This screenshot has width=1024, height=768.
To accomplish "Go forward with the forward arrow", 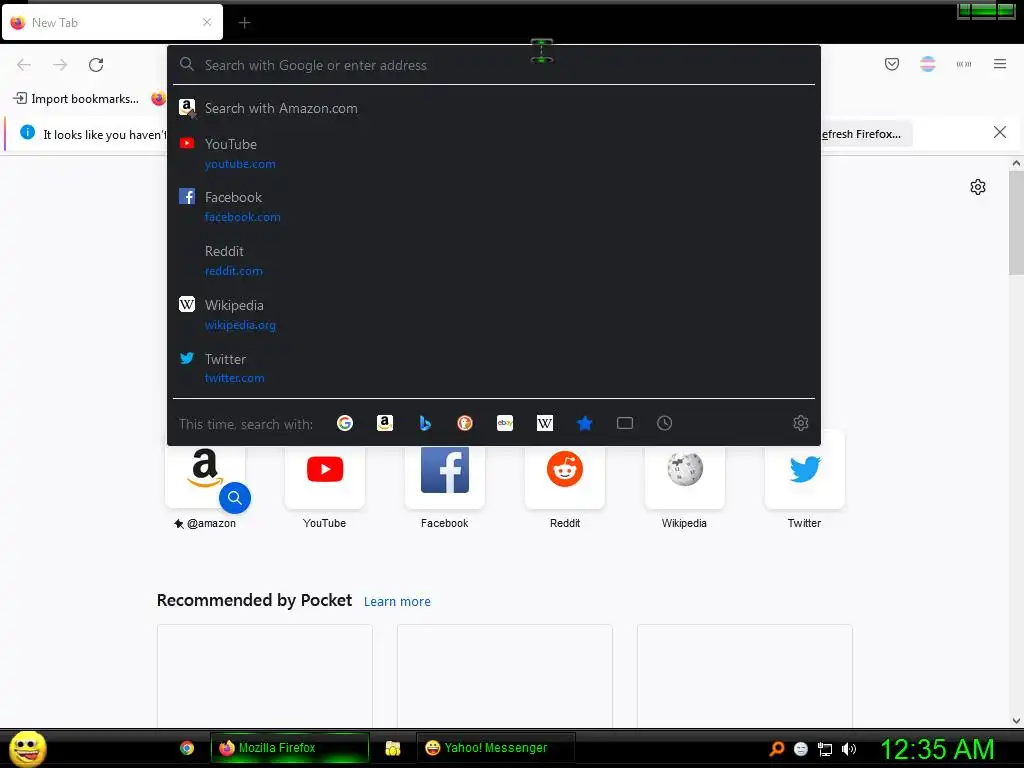I will [x=60, y=65].
